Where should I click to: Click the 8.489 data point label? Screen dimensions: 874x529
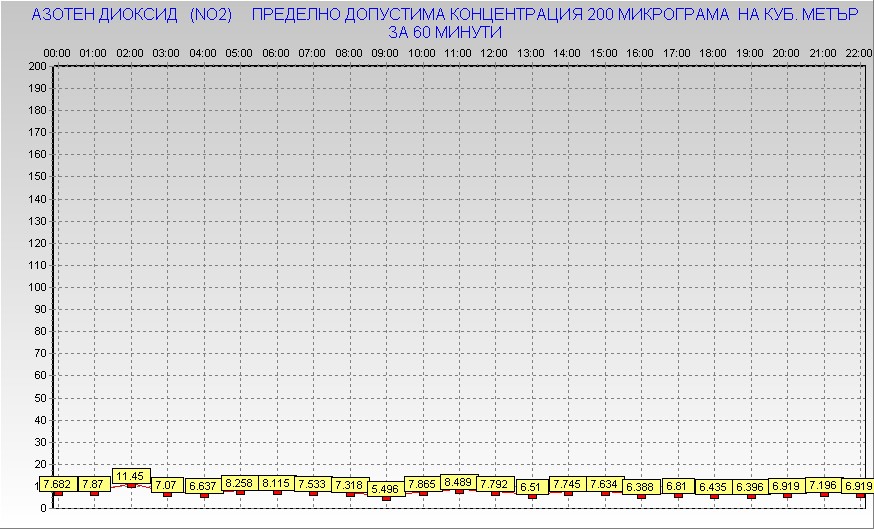click(459, 482)
